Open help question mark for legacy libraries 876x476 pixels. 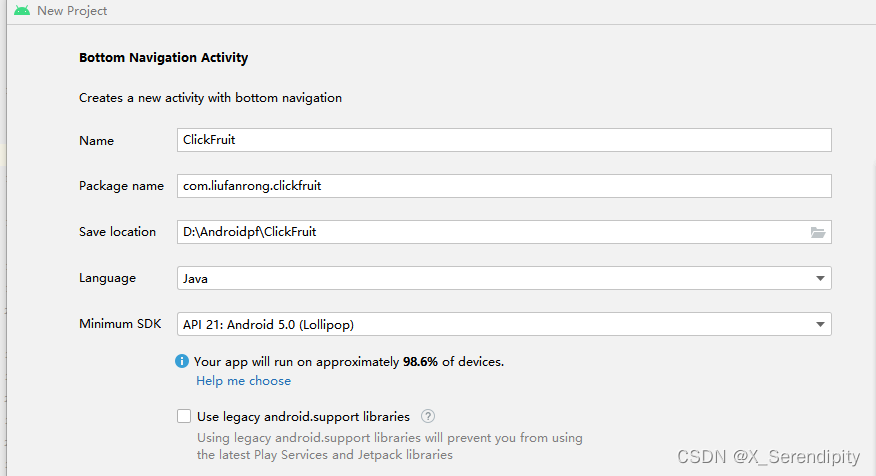pos(428,416)
